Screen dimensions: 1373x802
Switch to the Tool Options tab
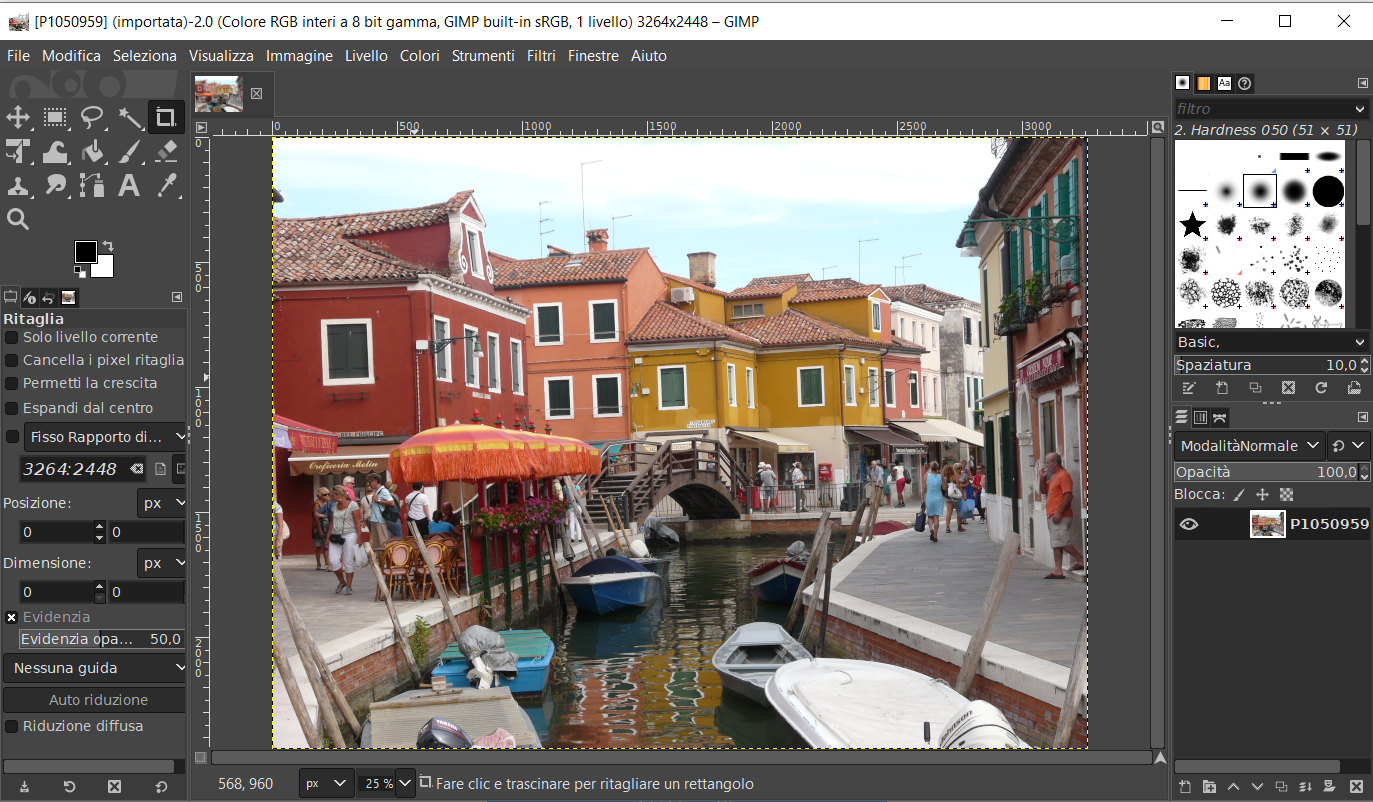click(x=11, y=297)
